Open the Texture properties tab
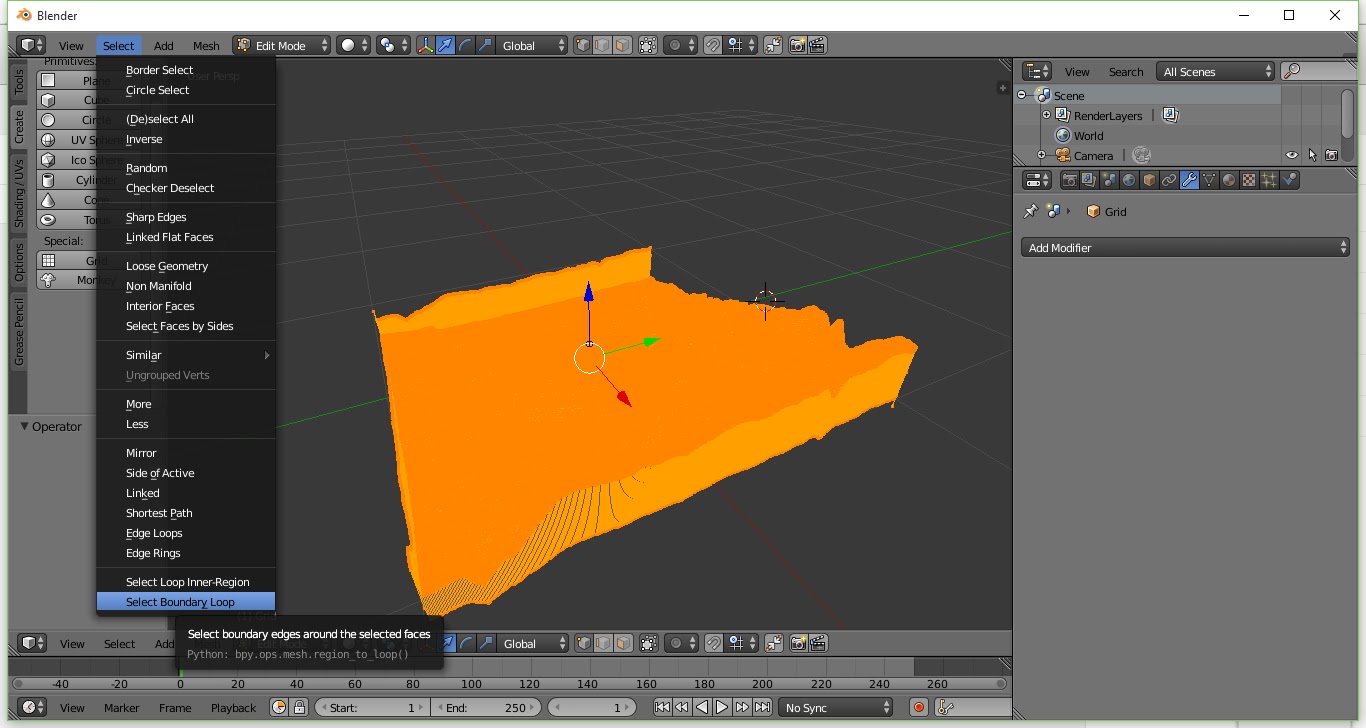Screen dimensions: 1366x728 [x=1249, y=180]
